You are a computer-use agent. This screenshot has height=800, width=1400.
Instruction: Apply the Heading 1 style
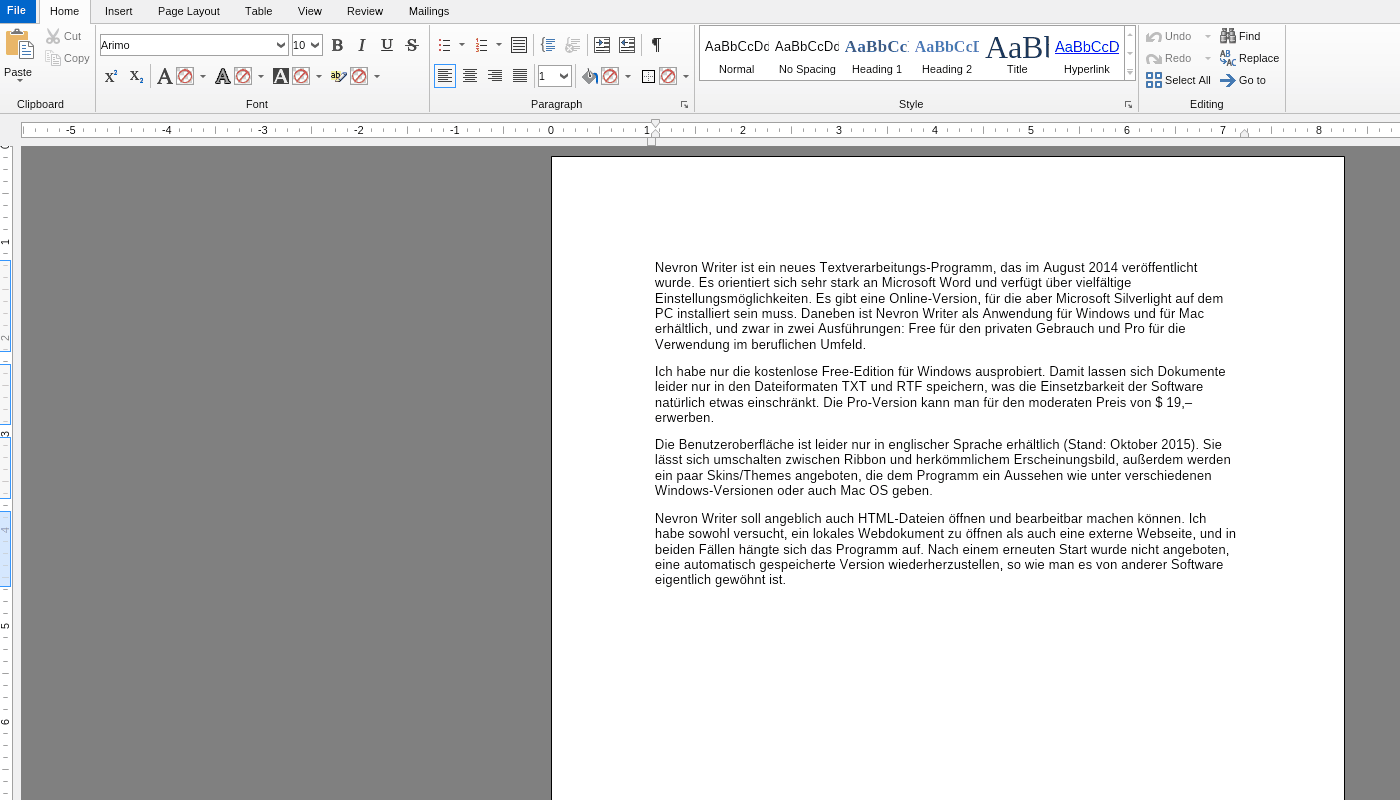pyautogui.click(x=877, y=53)
